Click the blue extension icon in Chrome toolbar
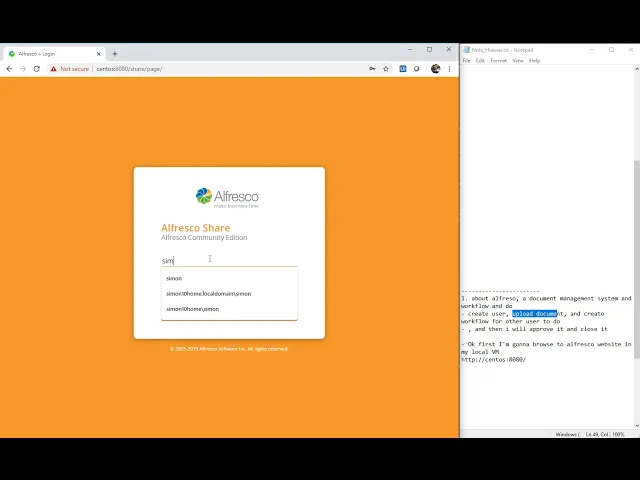Viewport: 640px width, 480px height. (x=403, y=69)
